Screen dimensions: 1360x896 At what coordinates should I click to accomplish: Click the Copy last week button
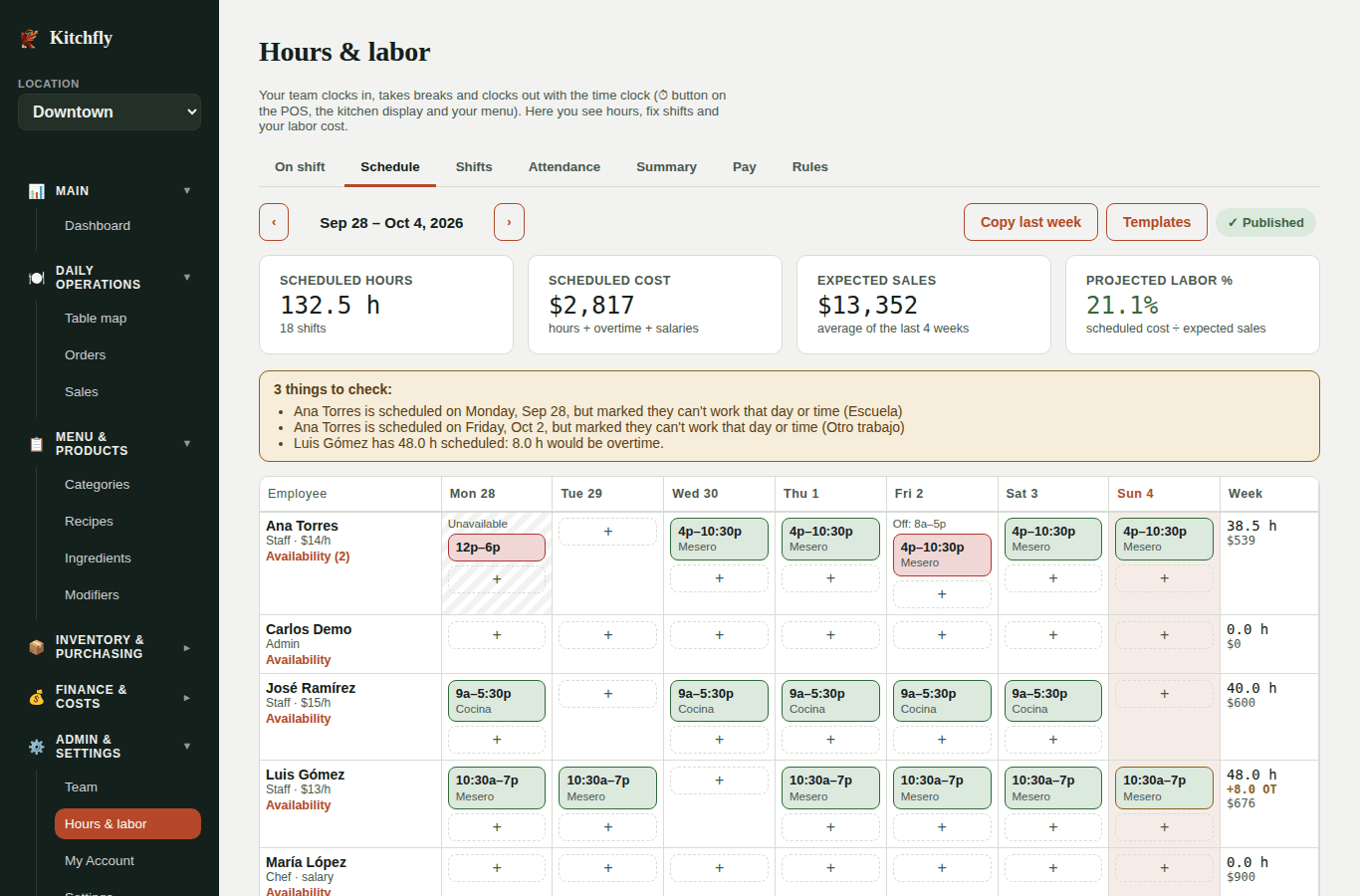click(x=1030, y=222)
